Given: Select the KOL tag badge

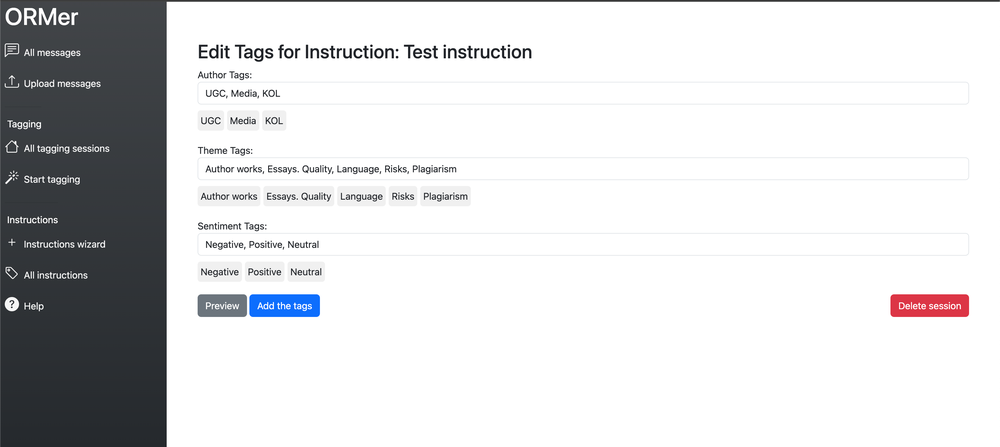Looking at the screenshot, I should click(273, 121).
